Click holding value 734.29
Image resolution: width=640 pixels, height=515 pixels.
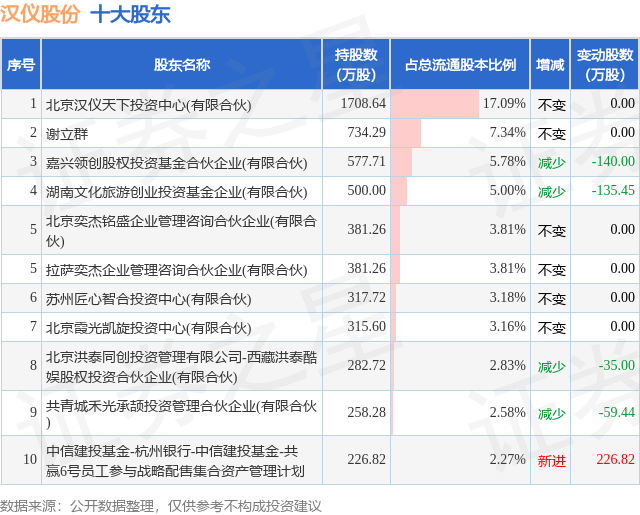[x=366, y=132]
